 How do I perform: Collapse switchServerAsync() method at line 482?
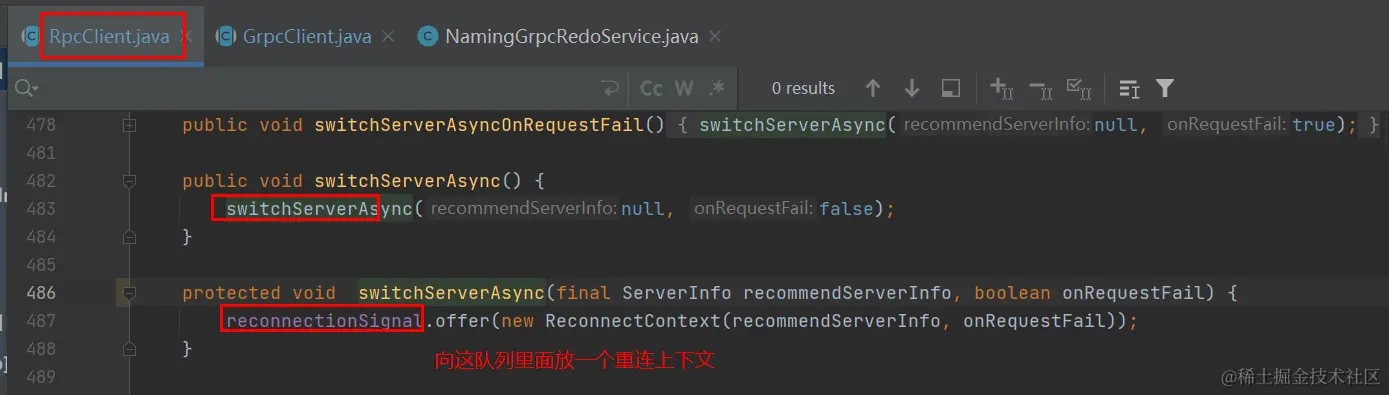[129, 181]
